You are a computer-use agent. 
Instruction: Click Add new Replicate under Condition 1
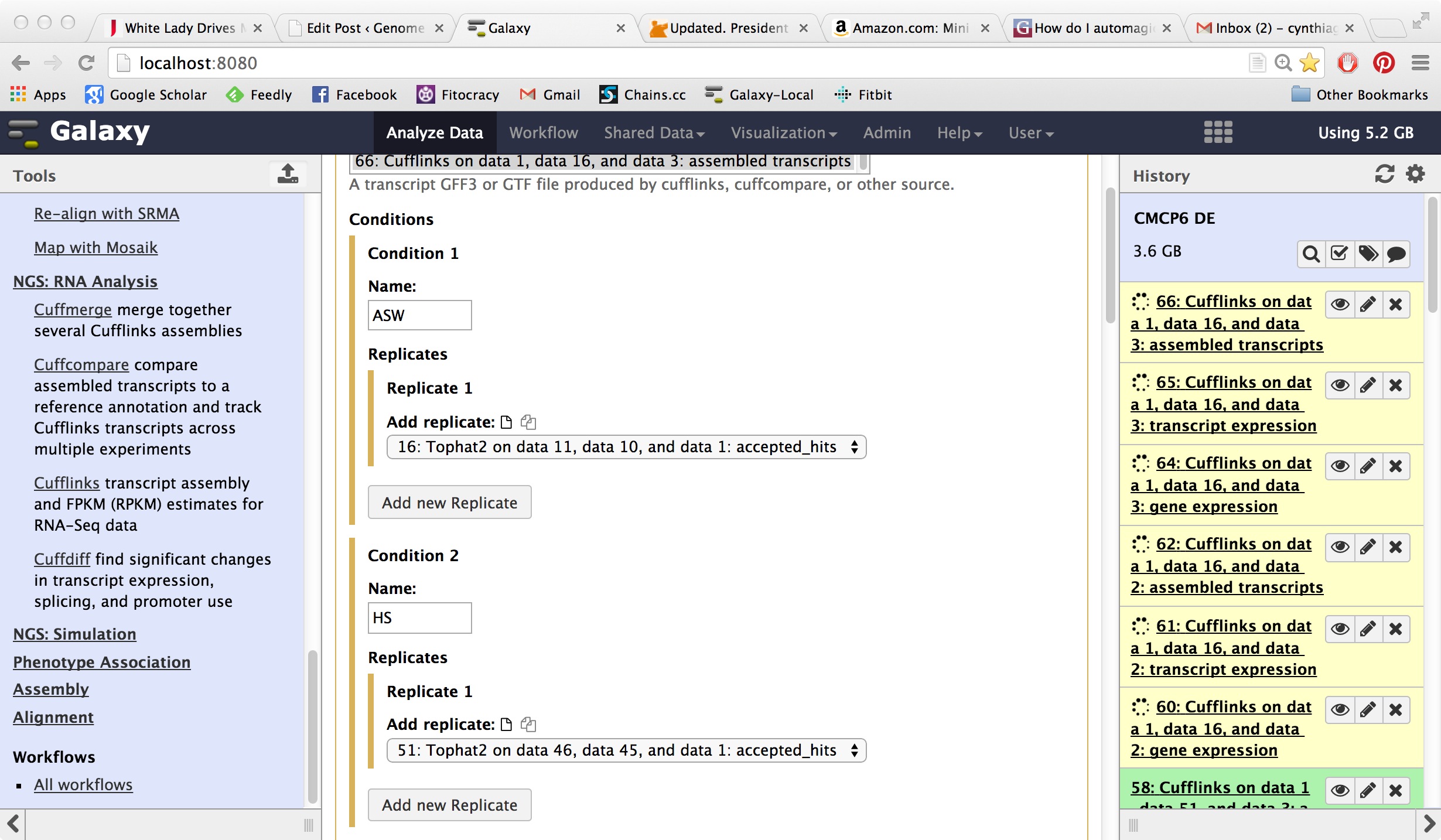coord(449,503)
